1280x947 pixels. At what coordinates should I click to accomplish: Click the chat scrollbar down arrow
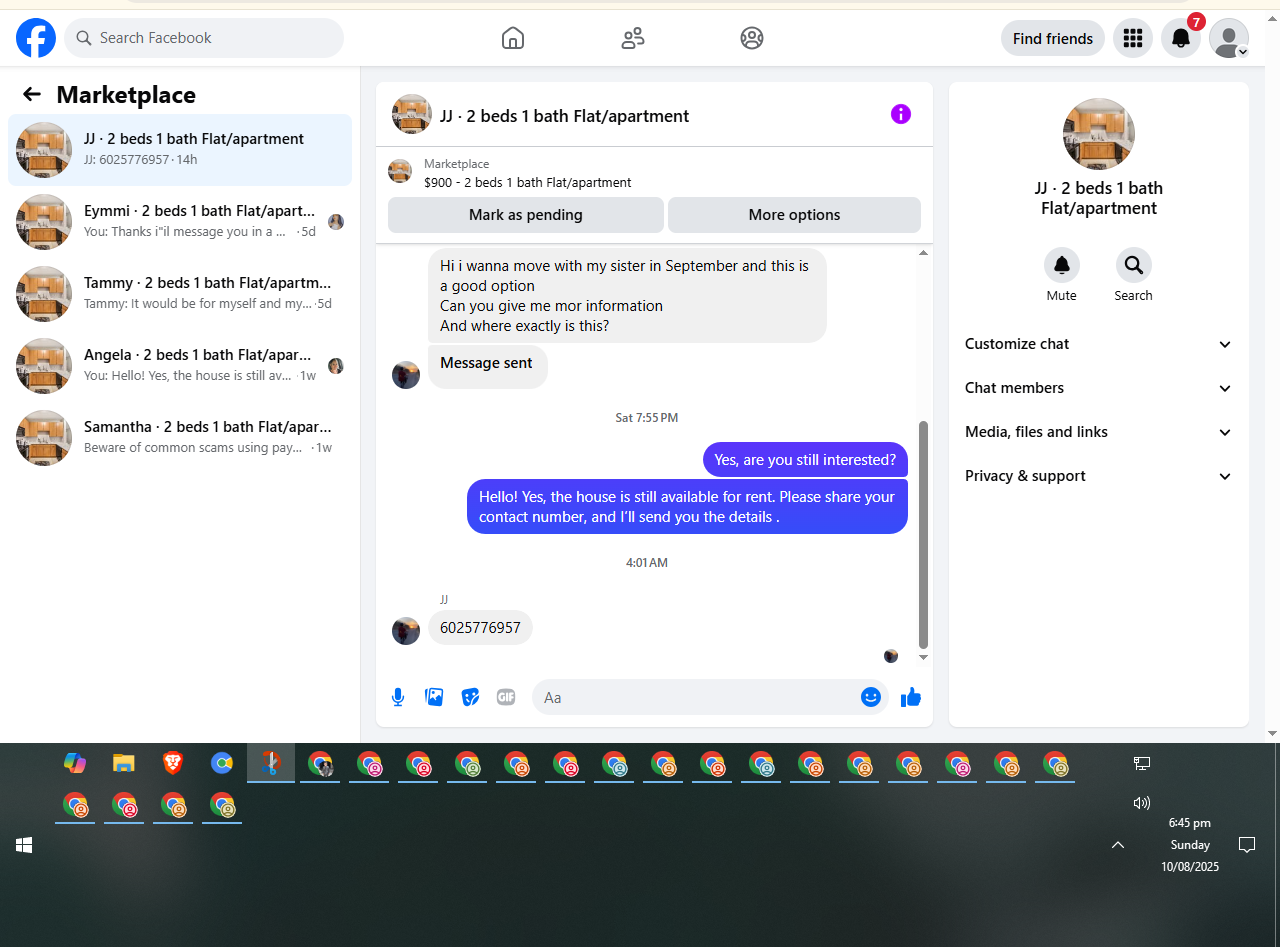[923, 657]
